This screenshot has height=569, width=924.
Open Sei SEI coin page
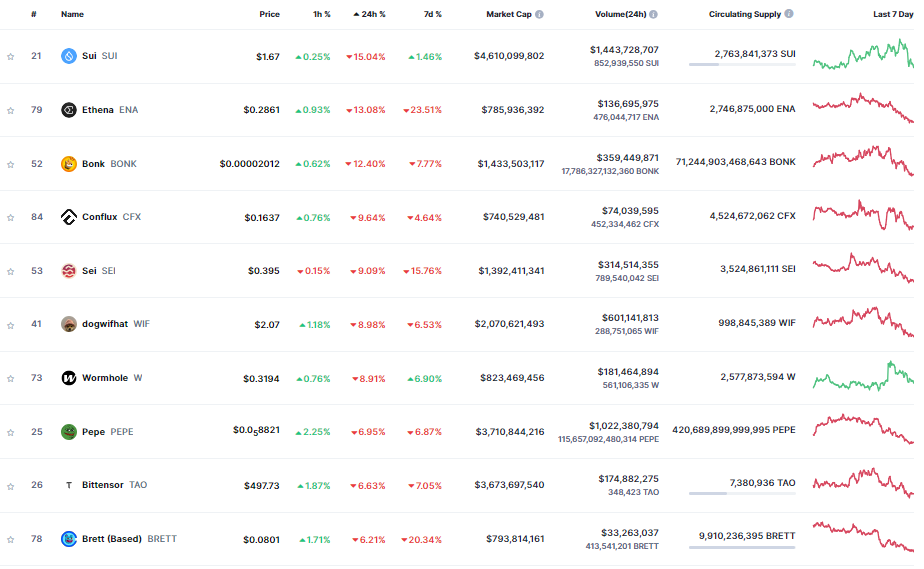pyautogui.click(x=98, y=271)
